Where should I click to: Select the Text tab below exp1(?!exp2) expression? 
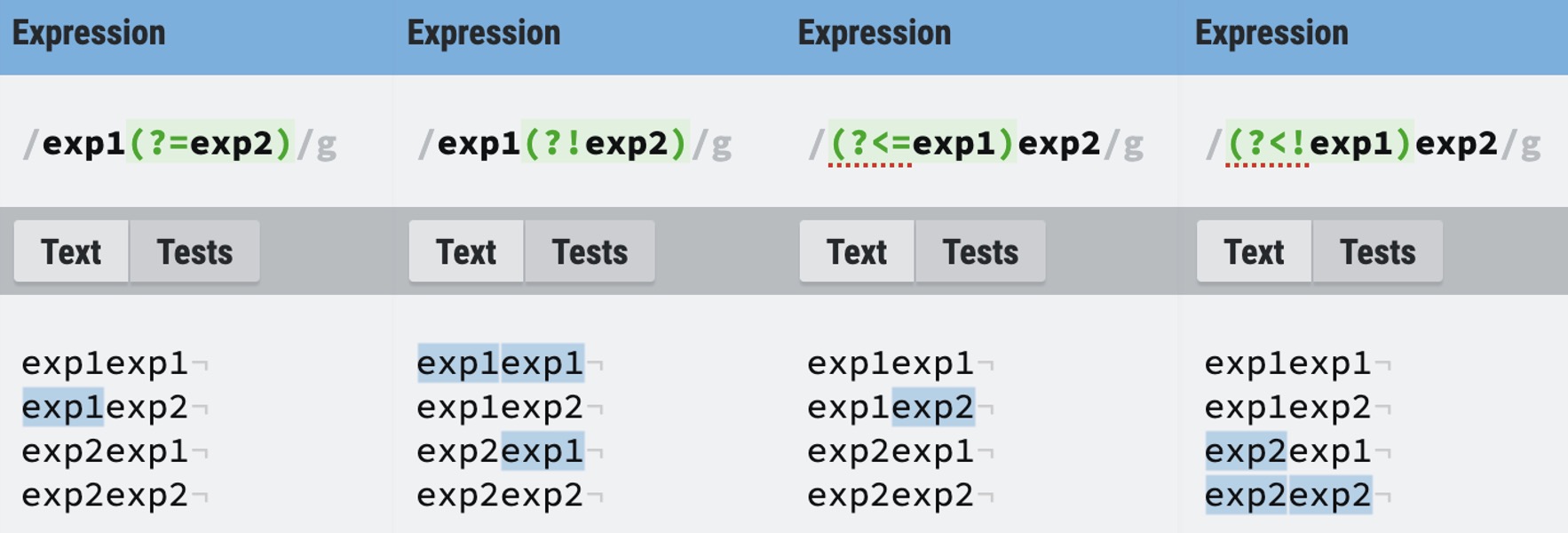pos(466,252)
